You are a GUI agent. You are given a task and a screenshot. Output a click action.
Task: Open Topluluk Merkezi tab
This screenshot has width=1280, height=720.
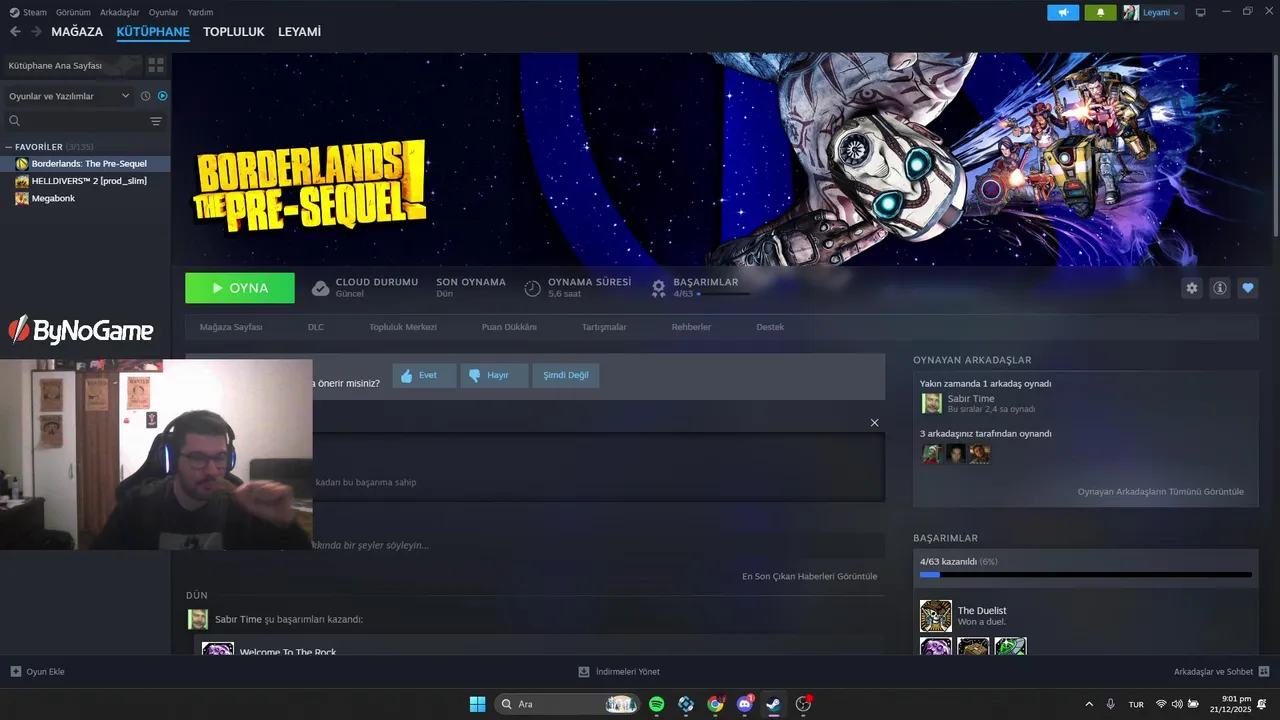[x=403, y=327]
